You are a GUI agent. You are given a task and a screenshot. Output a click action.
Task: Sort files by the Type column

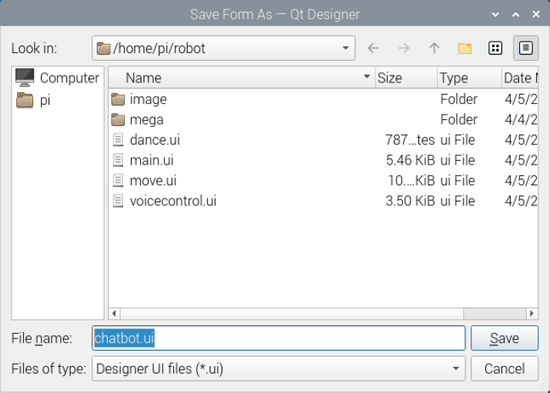[469, 78]
